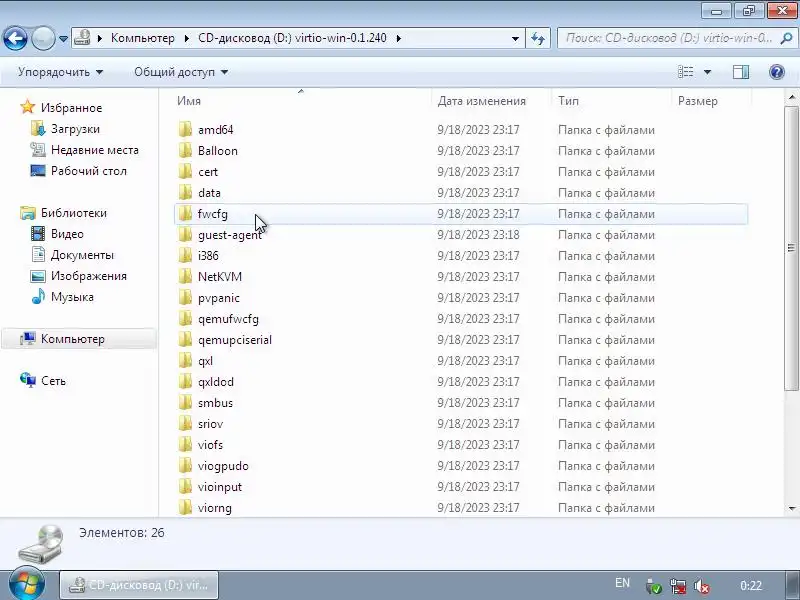Viewport: 800px width, 600px height.
Task: Click the scrollbar down arrow in file list
Action: (792, 508)
